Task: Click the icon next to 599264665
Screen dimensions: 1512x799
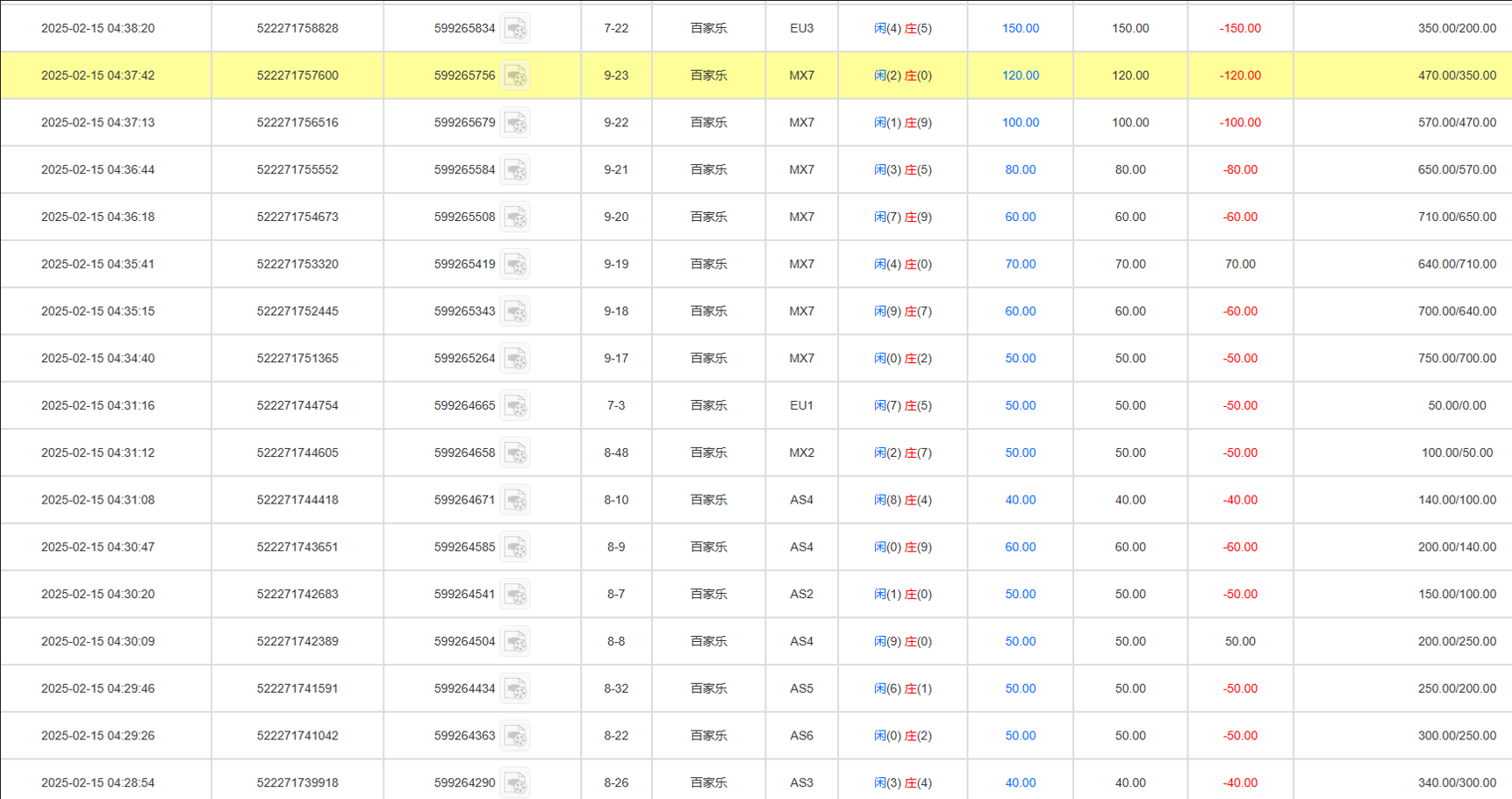Action: point(515,406)
